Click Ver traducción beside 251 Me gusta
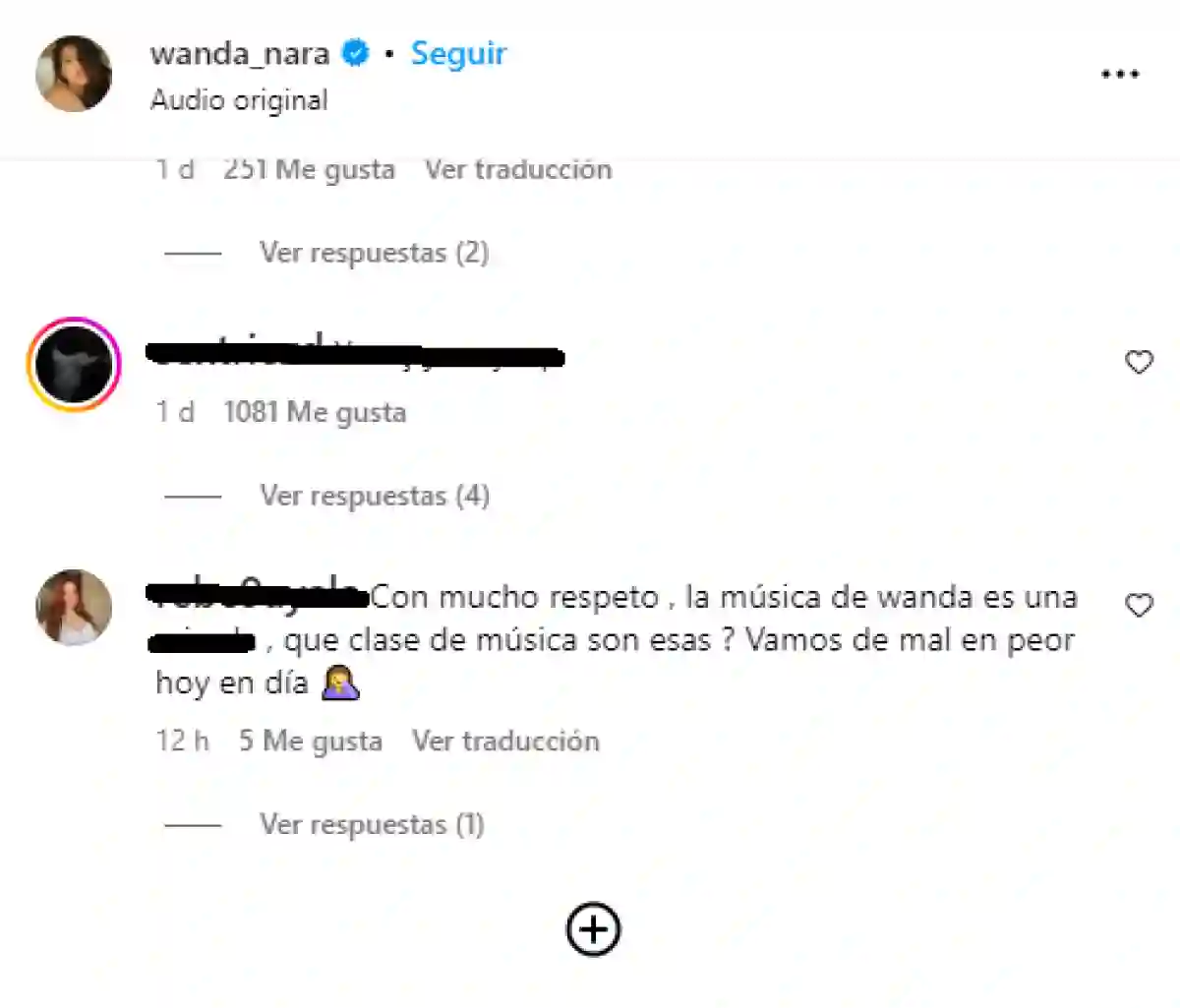Viewport: 1180px width, 1008px height. tap(518, 169)
